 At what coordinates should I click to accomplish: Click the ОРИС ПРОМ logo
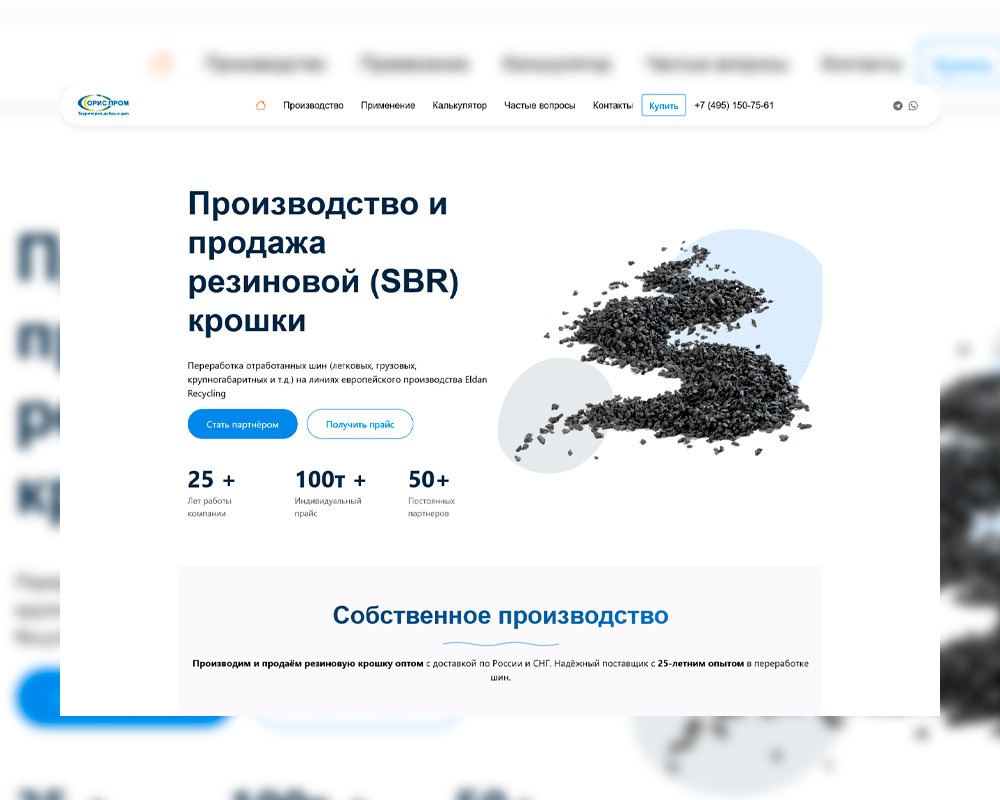[103, 105]
